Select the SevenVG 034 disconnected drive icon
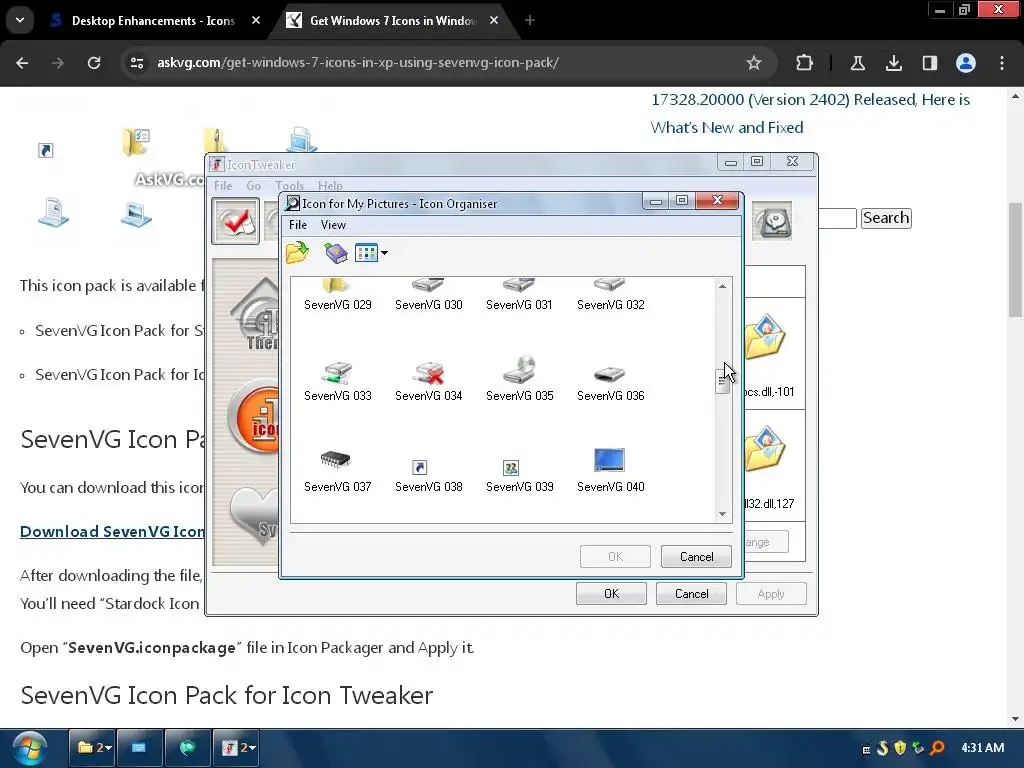The width and height of the screenshot is (1024, 768). [428, 372]
